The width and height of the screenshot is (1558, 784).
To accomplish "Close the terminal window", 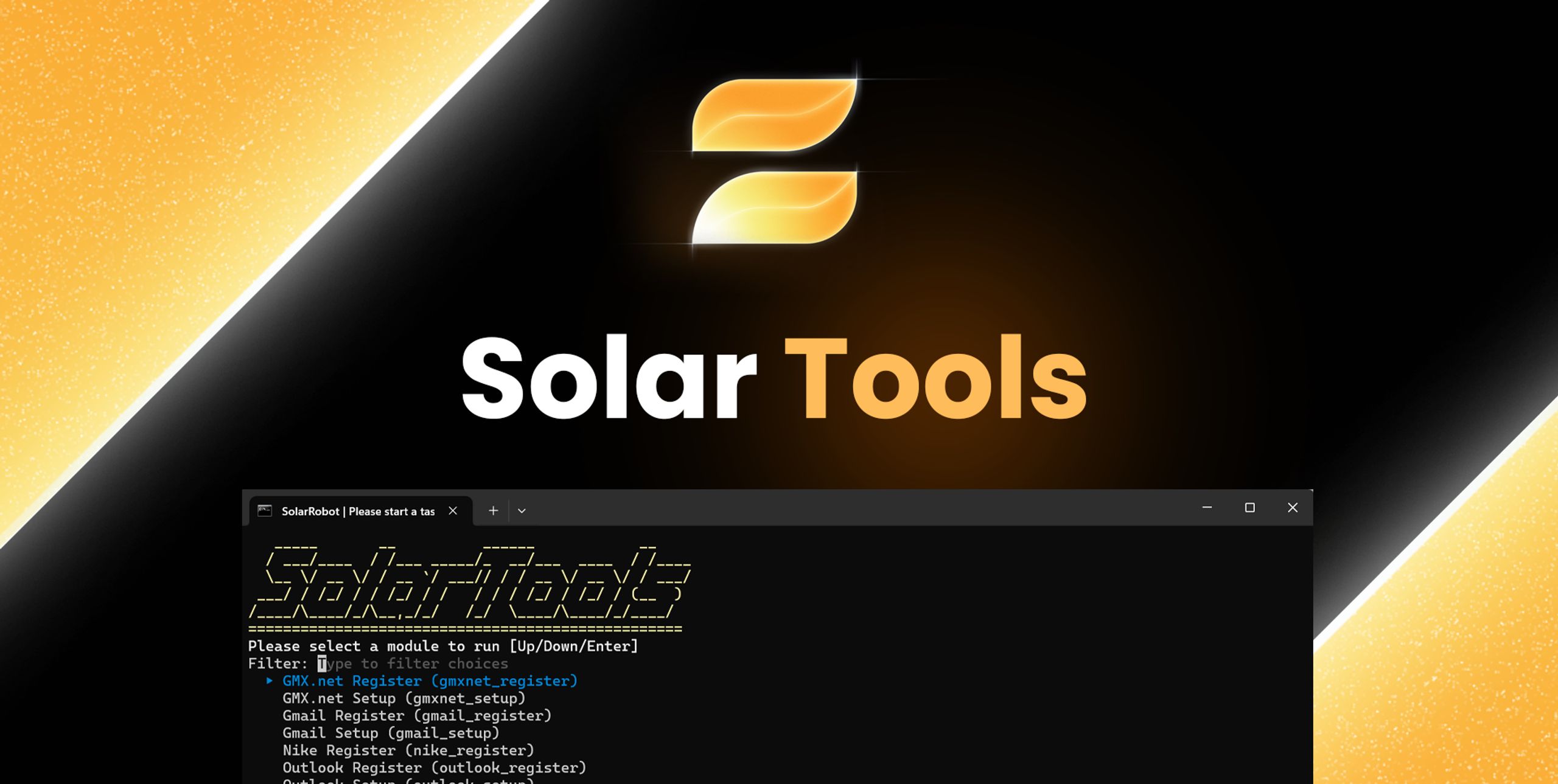I will coord(1292,507).
